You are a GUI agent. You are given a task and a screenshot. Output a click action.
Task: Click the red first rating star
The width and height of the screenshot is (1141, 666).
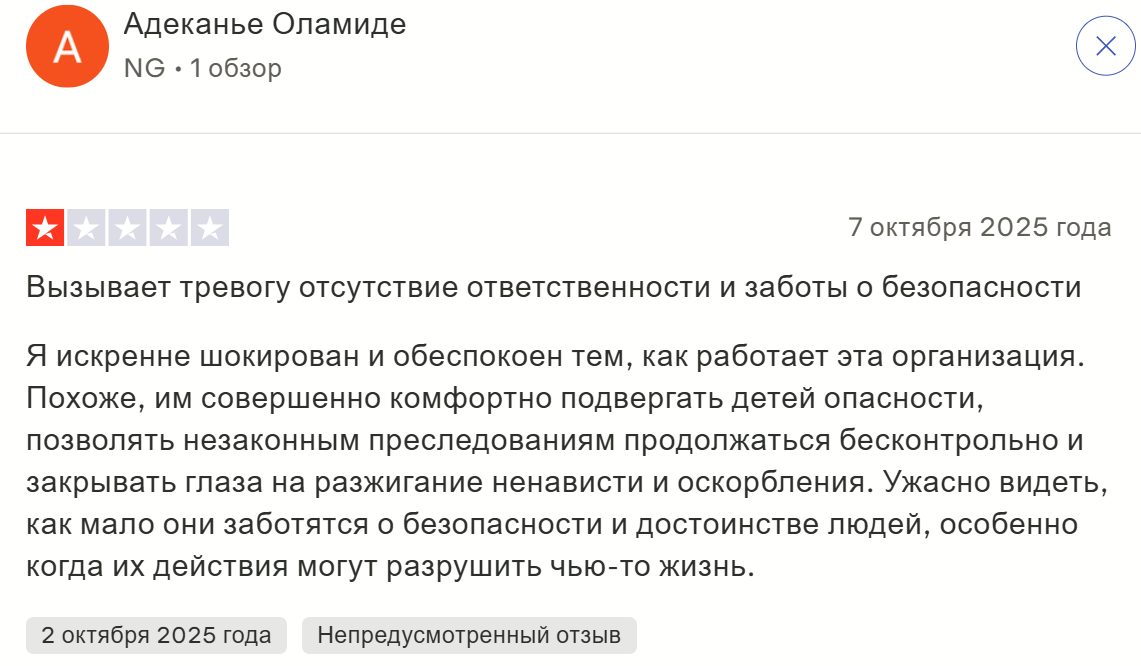point(45,228)
